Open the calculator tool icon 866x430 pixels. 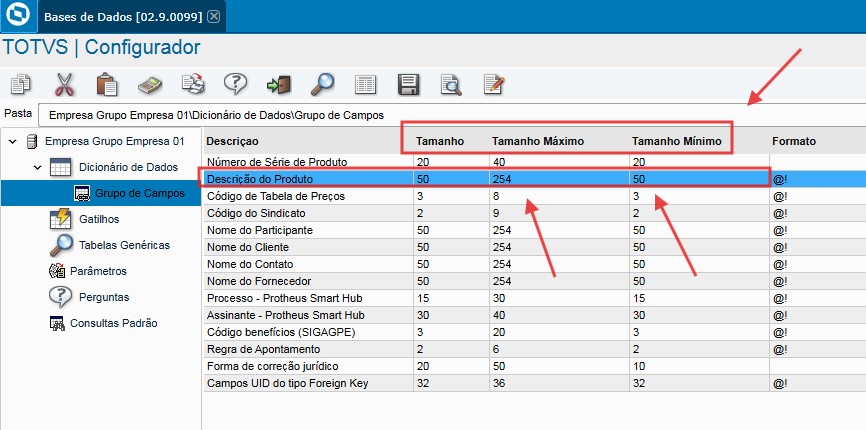[150, 84]
